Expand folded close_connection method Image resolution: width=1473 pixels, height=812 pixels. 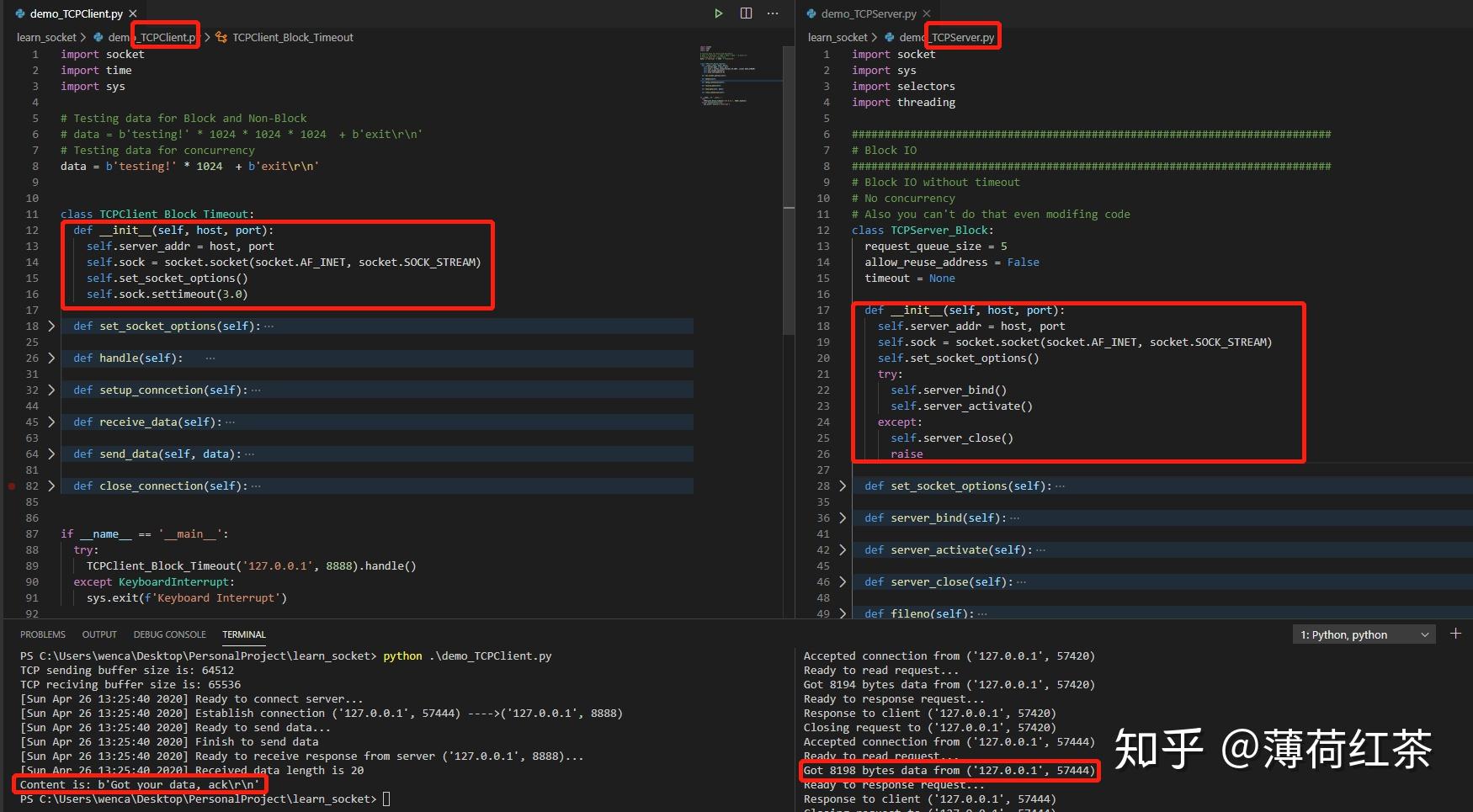(51, 486)
